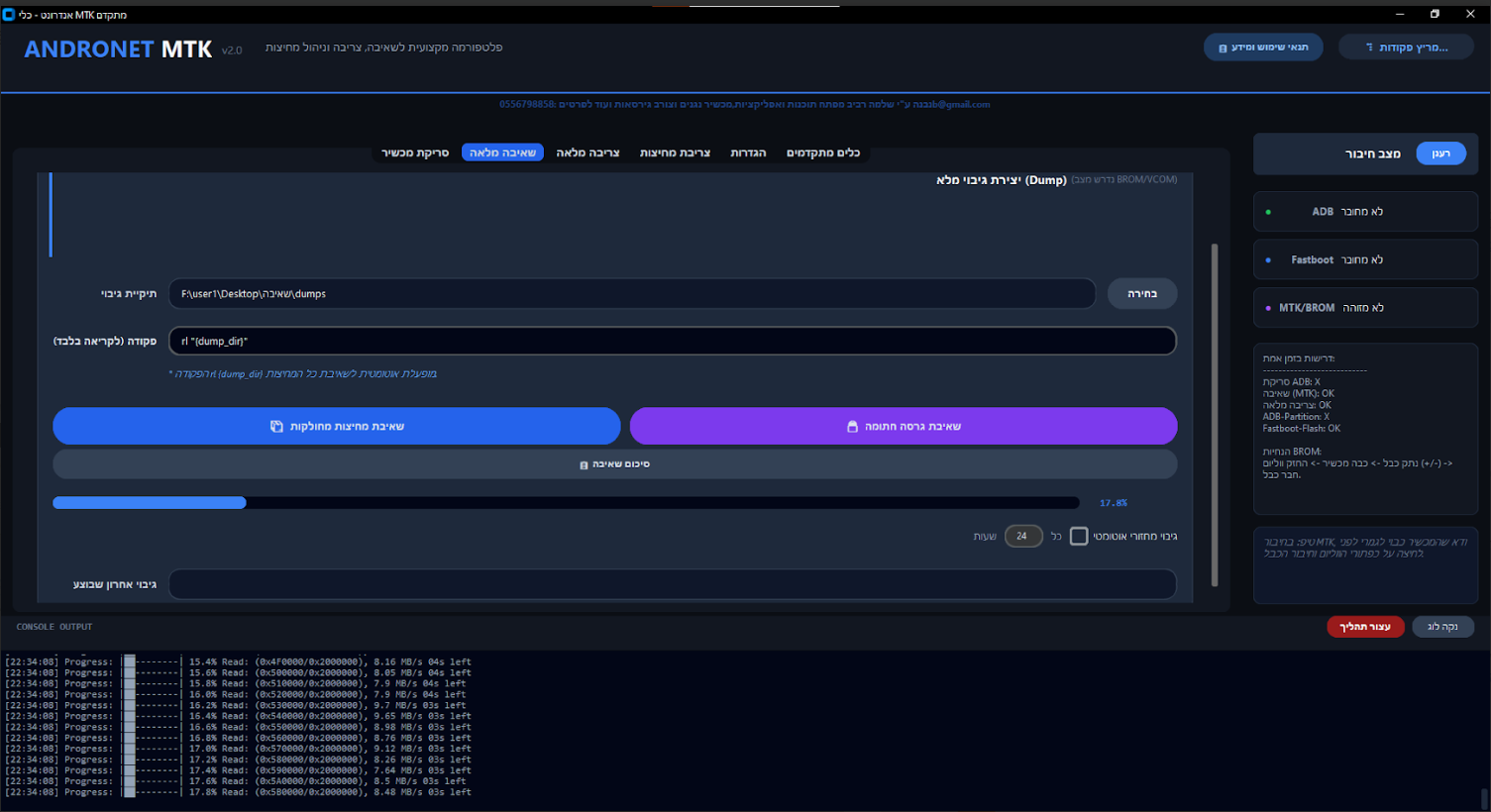Select the סריקת מכשיר tab
The height and width of the screenshot is (812, 1491).
coord(414,152)
